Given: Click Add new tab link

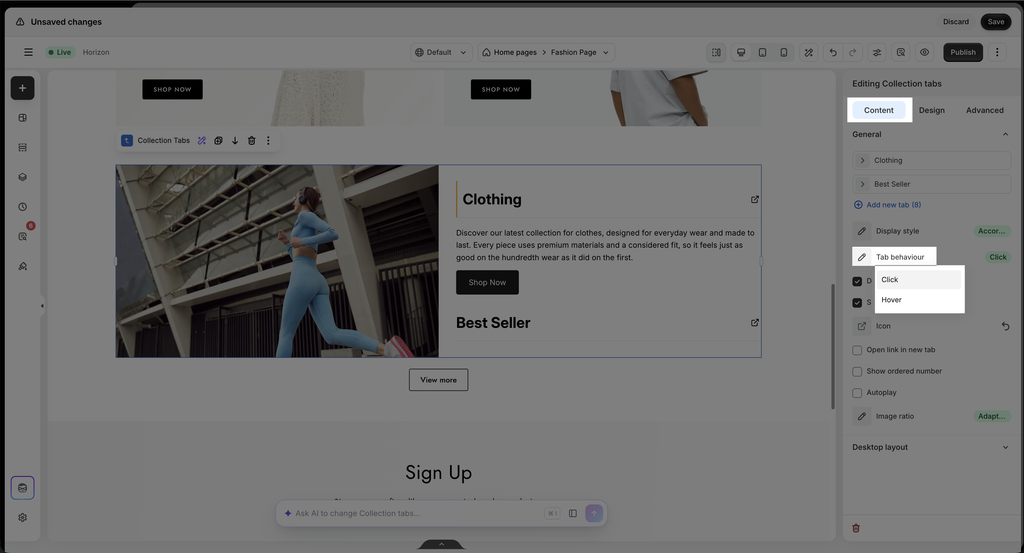Looking at the screenshot, I should tap(888, 205).
